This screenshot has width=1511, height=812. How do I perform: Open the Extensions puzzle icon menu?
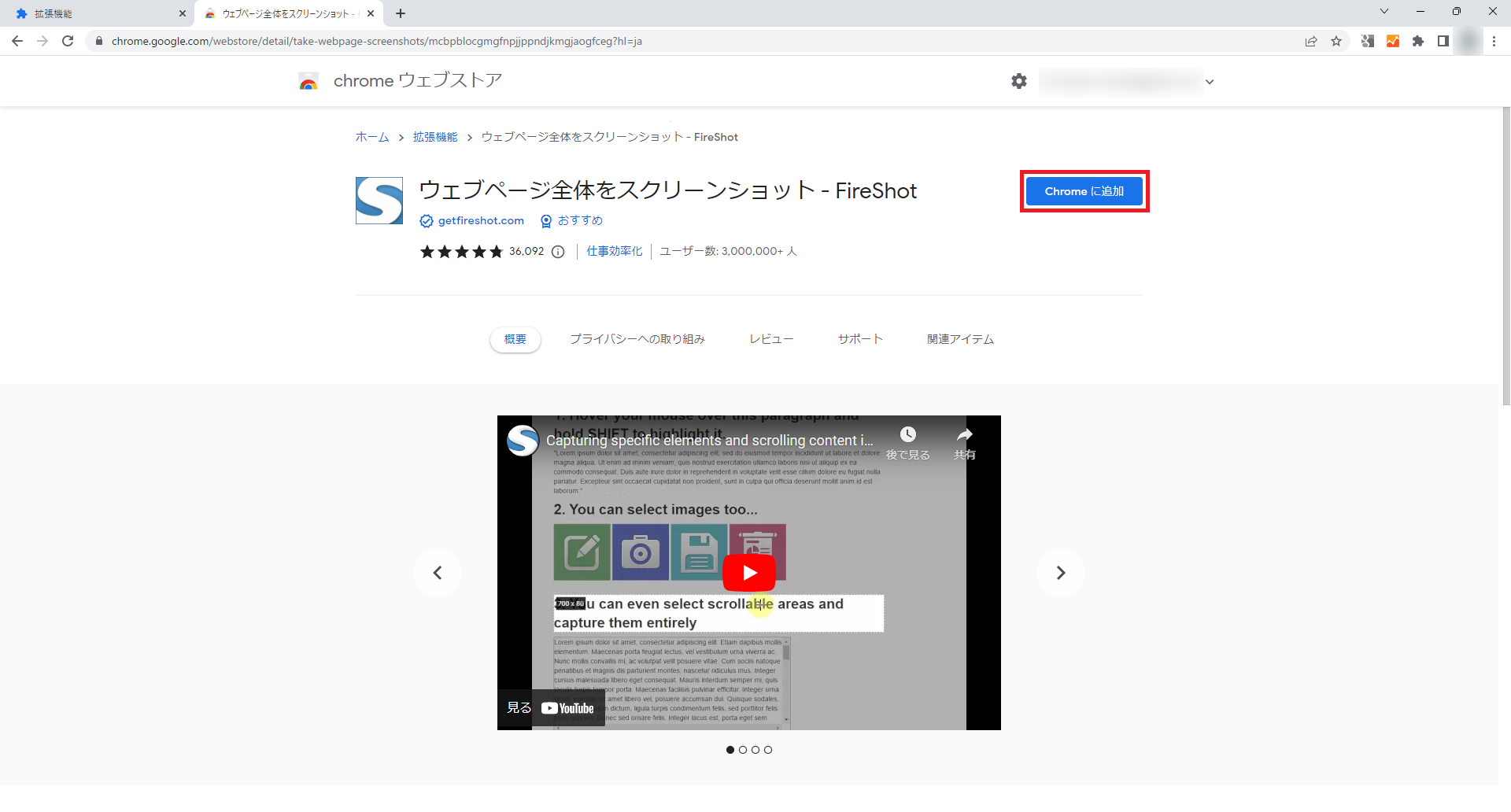1418,41
